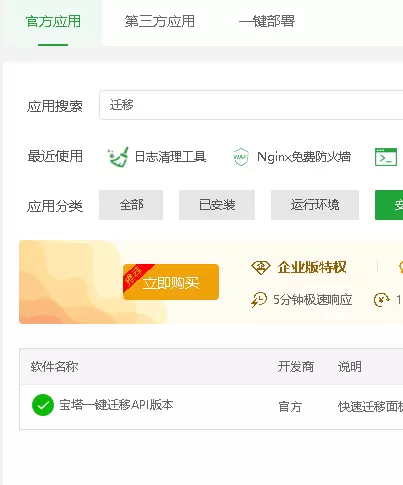Click the green terminal icon

[x=386, y=157]
